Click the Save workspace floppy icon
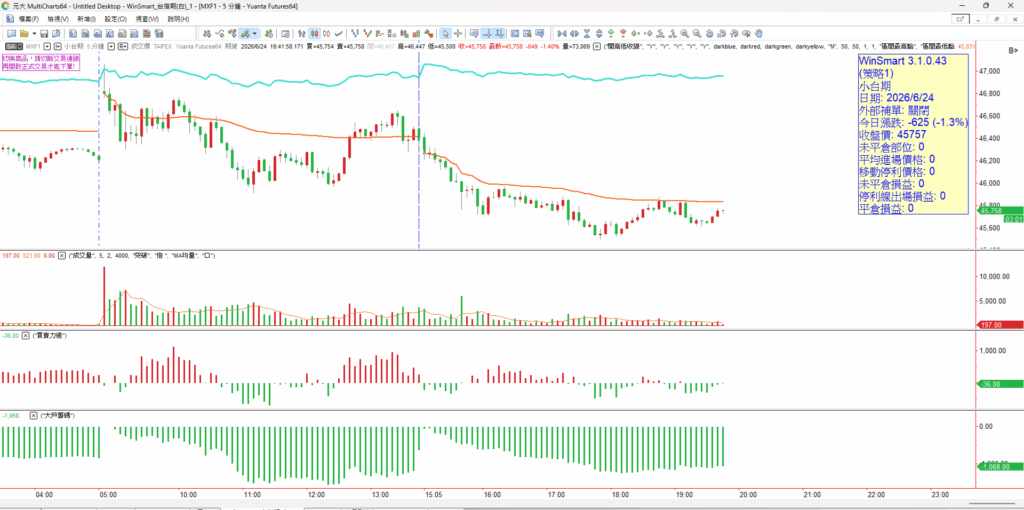The image size is (1024, 510). 44,33
